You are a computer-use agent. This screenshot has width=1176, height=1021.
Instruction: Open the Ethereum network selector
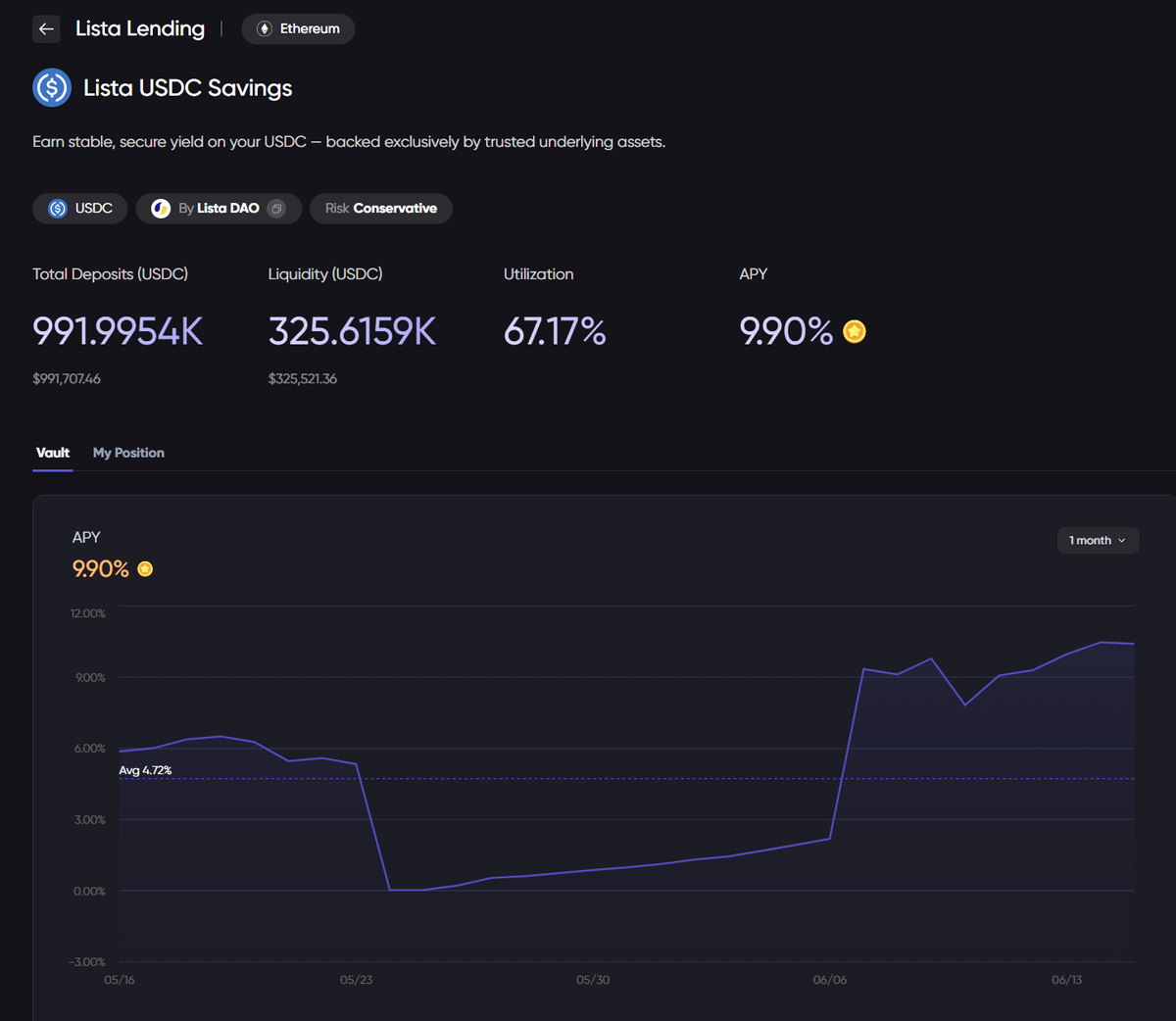(298, 29)
